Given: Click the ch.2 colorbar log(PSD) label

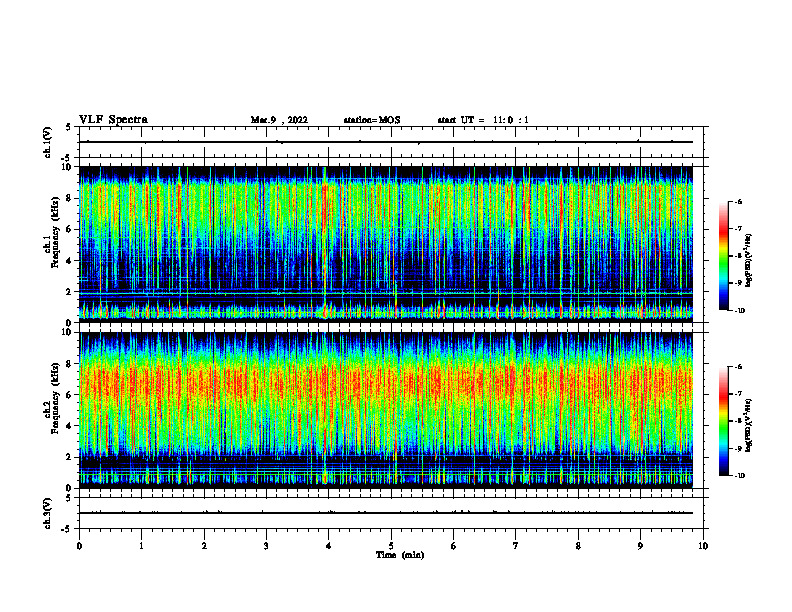Looking at the screenshot, I should 749,425.
